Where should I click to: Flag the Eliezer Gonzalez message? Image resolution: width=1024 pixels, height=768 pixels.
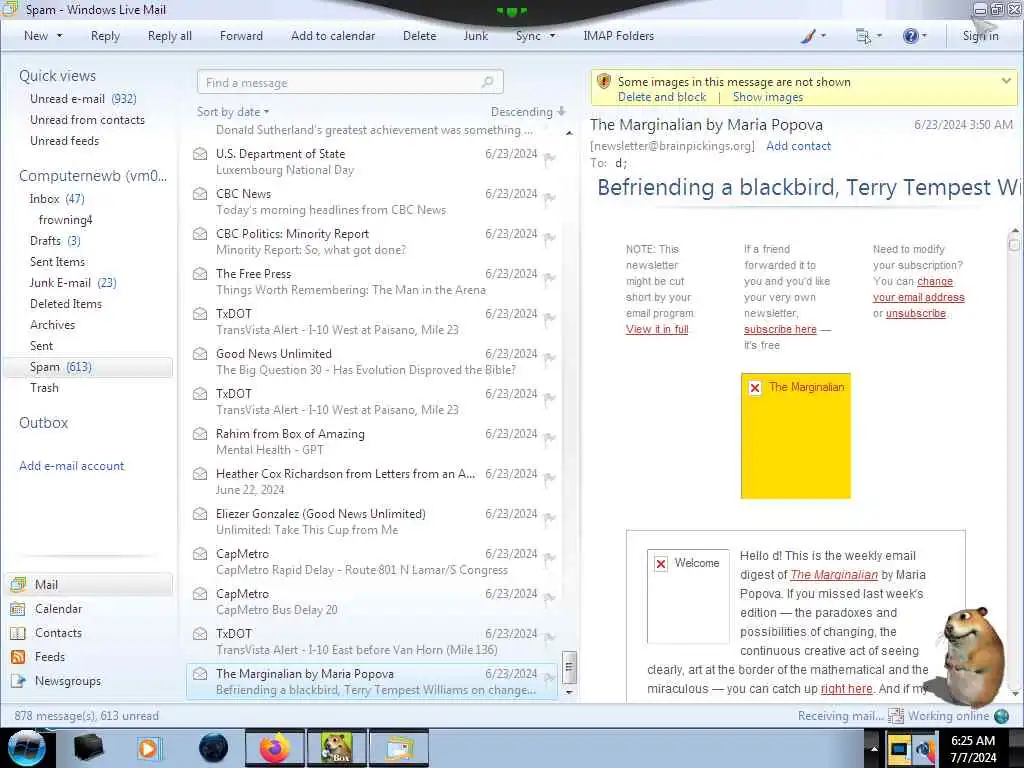tap(550, 518)
